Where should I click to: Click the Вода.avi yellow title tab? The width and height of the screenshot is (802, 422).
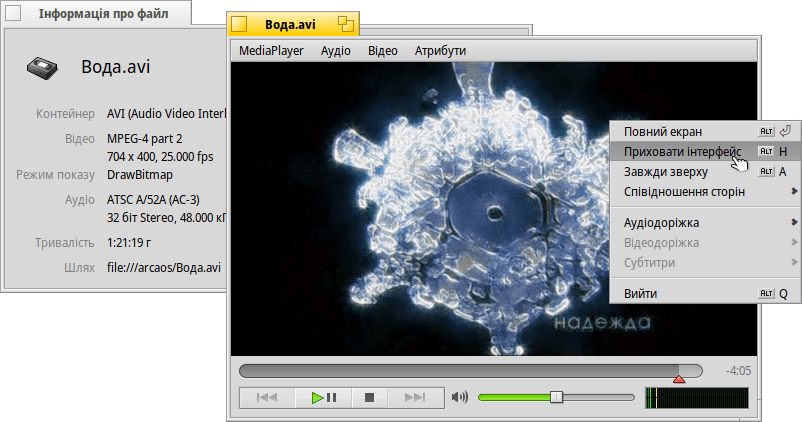[293, 24]
